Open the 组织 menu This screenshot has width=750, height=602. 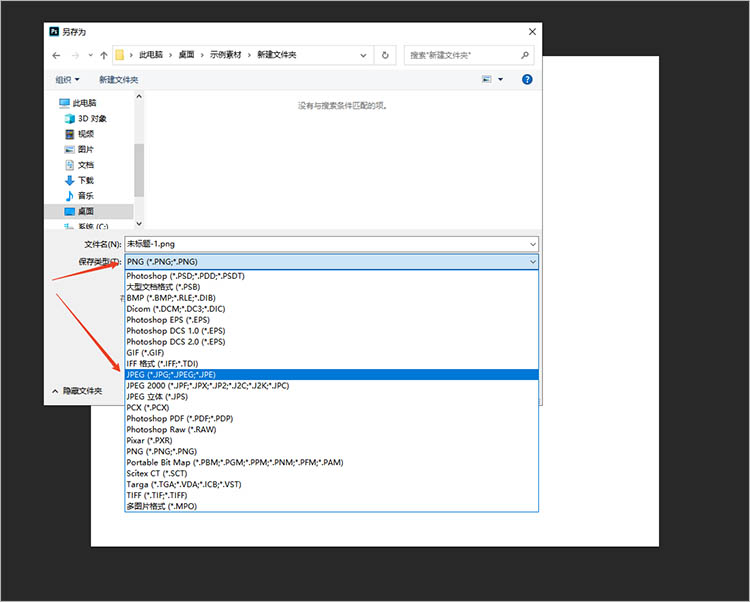tap(67, 80)
